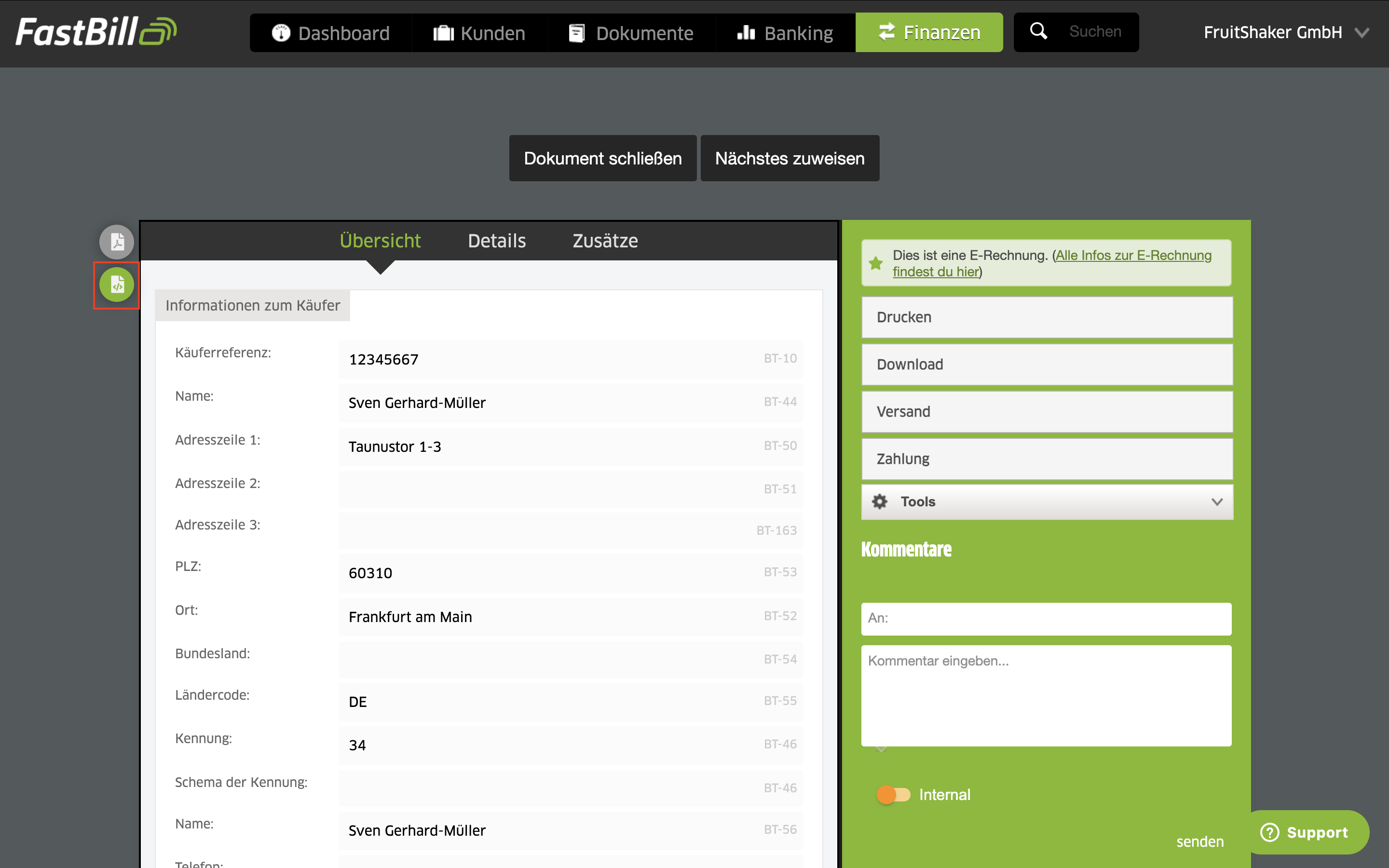Open the Details tab
1389x868 pixels.
(496, 241)
